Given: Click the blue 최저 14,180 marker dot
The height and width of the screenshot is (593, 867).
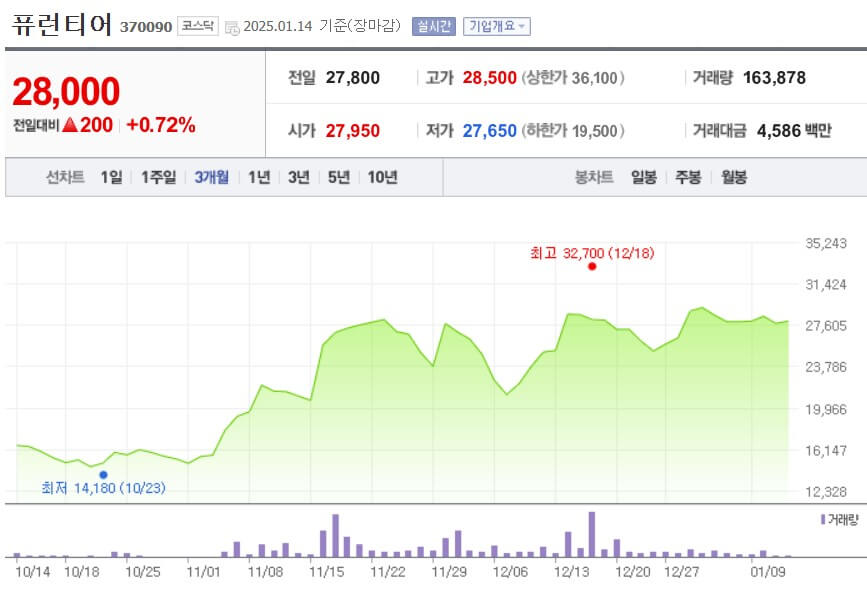Looking at the screenshot, I should tap(103, 475).
